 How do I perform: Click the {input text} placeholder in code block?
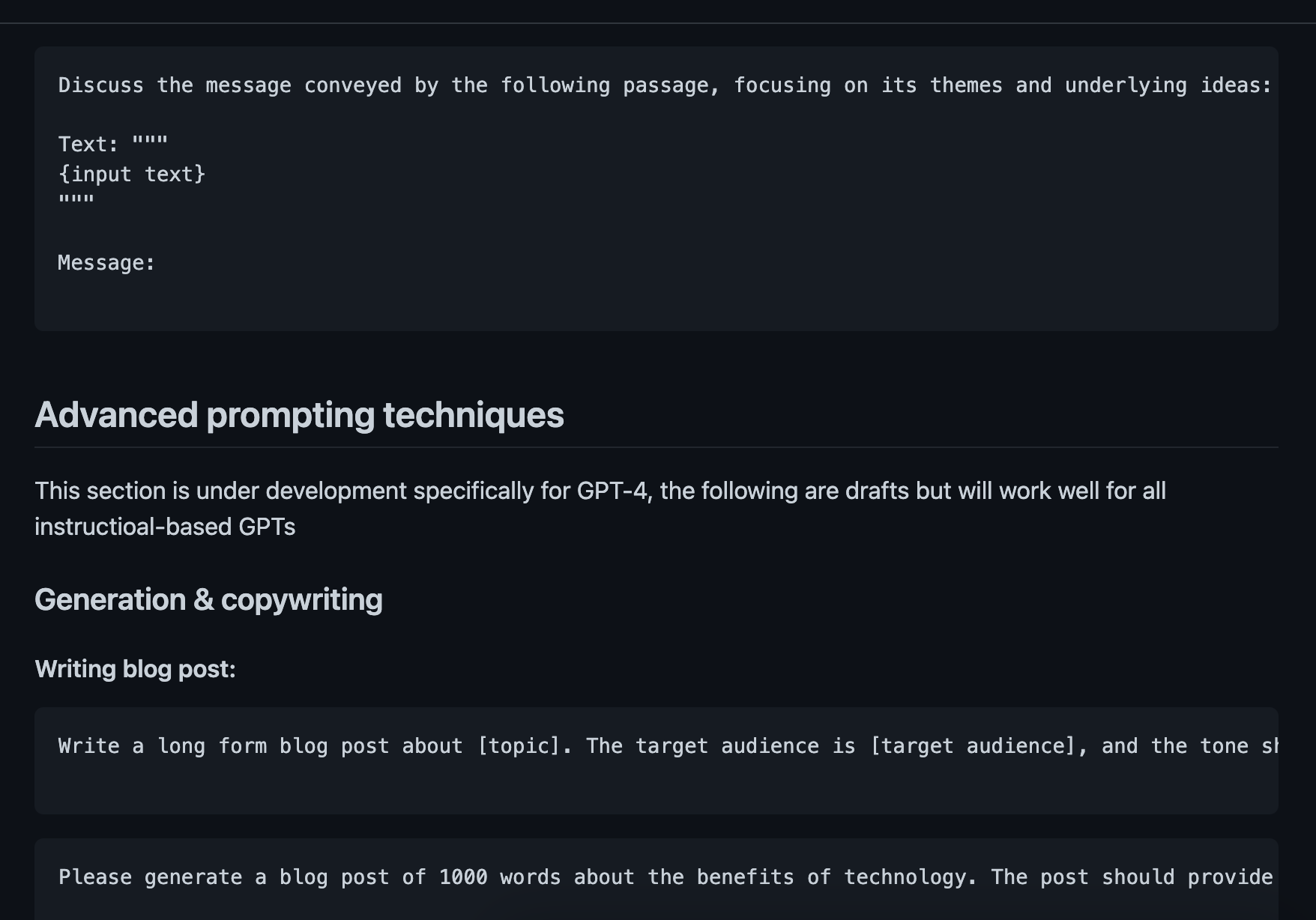pos(132,174)
